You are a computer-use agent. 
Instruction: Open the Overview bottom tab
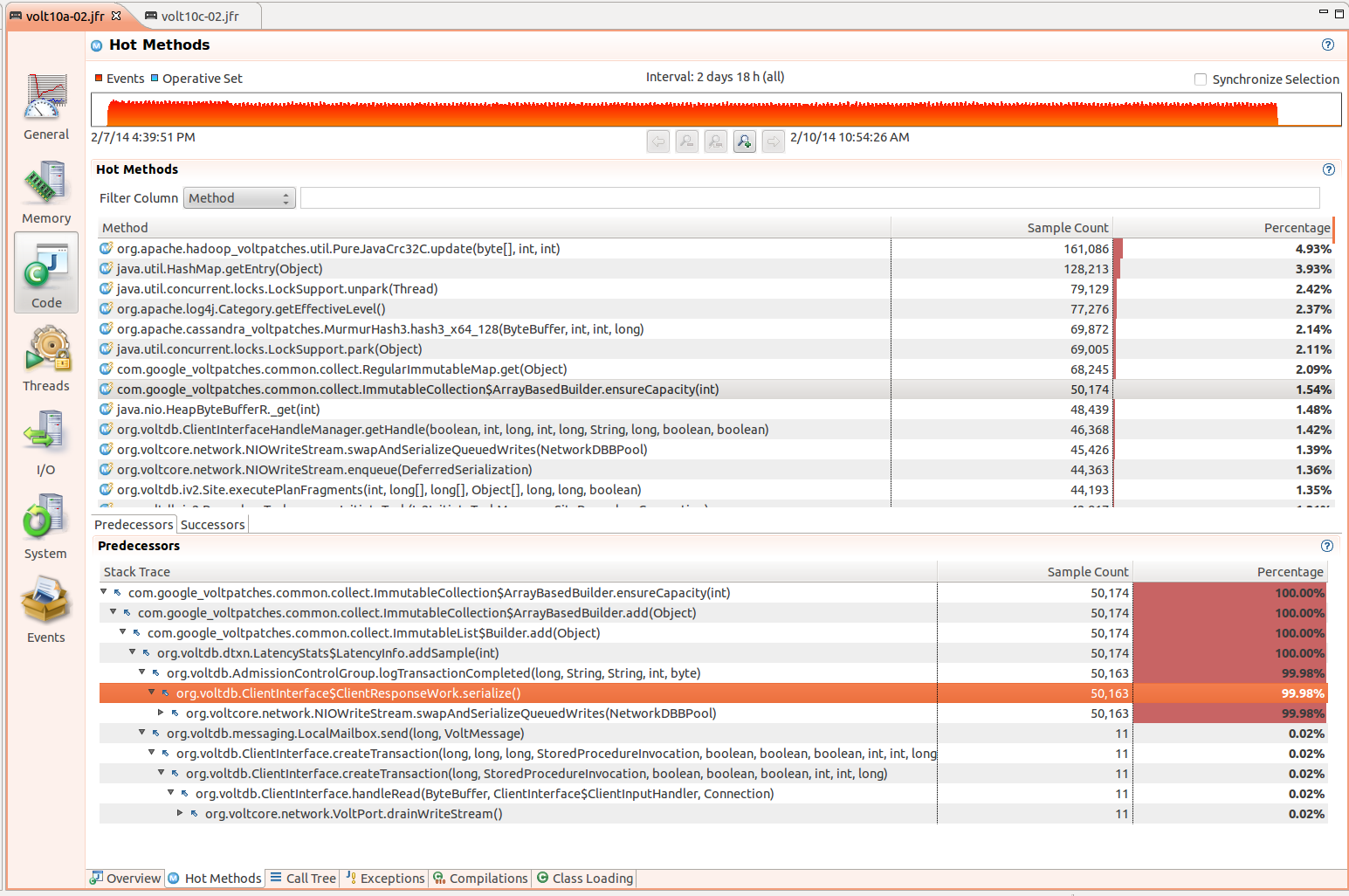pyautogui.click(x=126, y=879)
